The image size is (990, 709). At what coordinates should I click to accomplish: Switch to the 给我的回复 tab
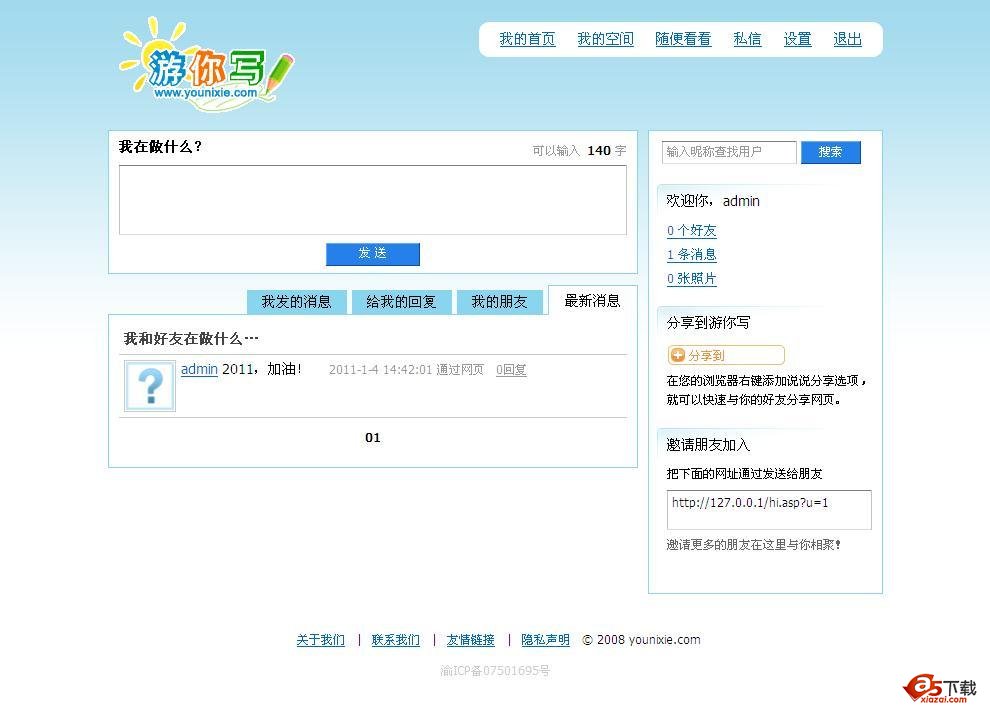[x=401, y=301]
